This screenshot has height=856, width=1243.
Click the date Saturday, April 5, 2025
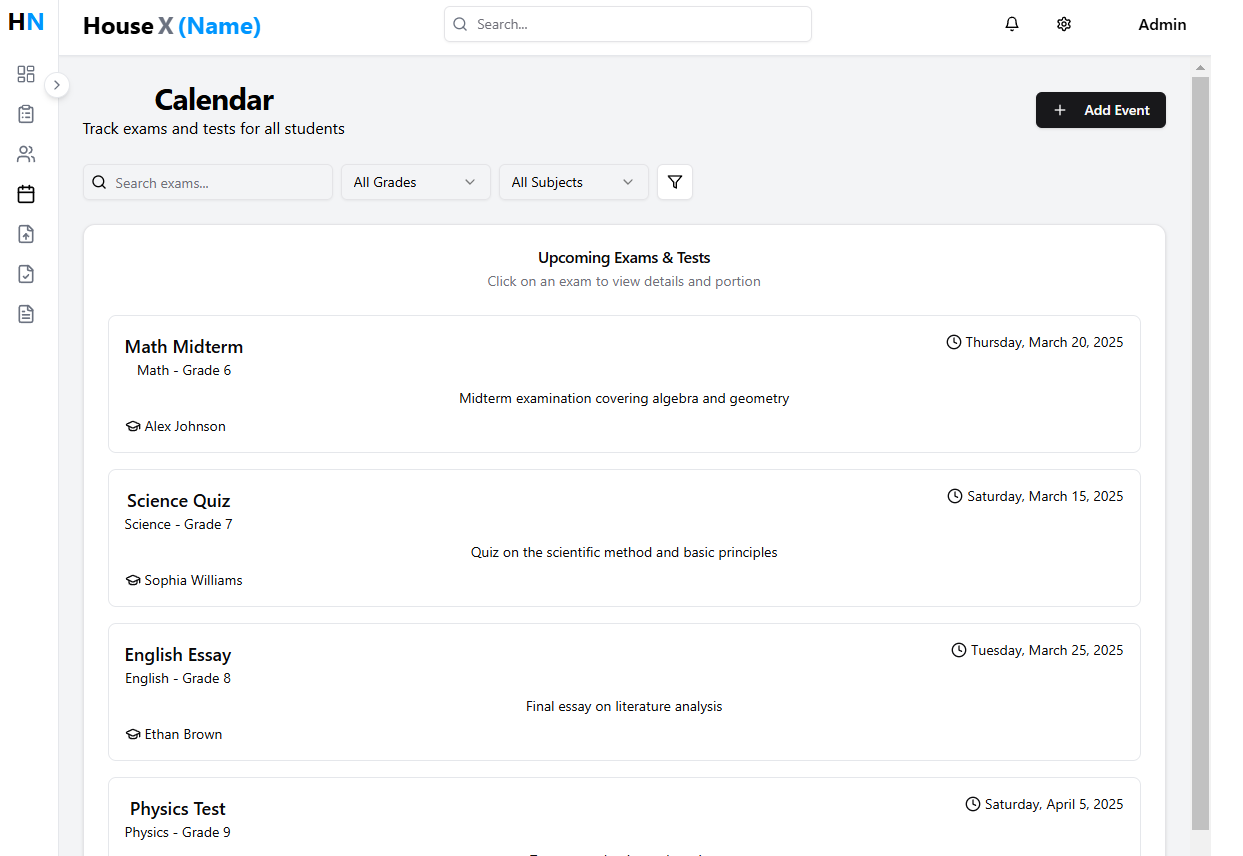click(1054, 804)
